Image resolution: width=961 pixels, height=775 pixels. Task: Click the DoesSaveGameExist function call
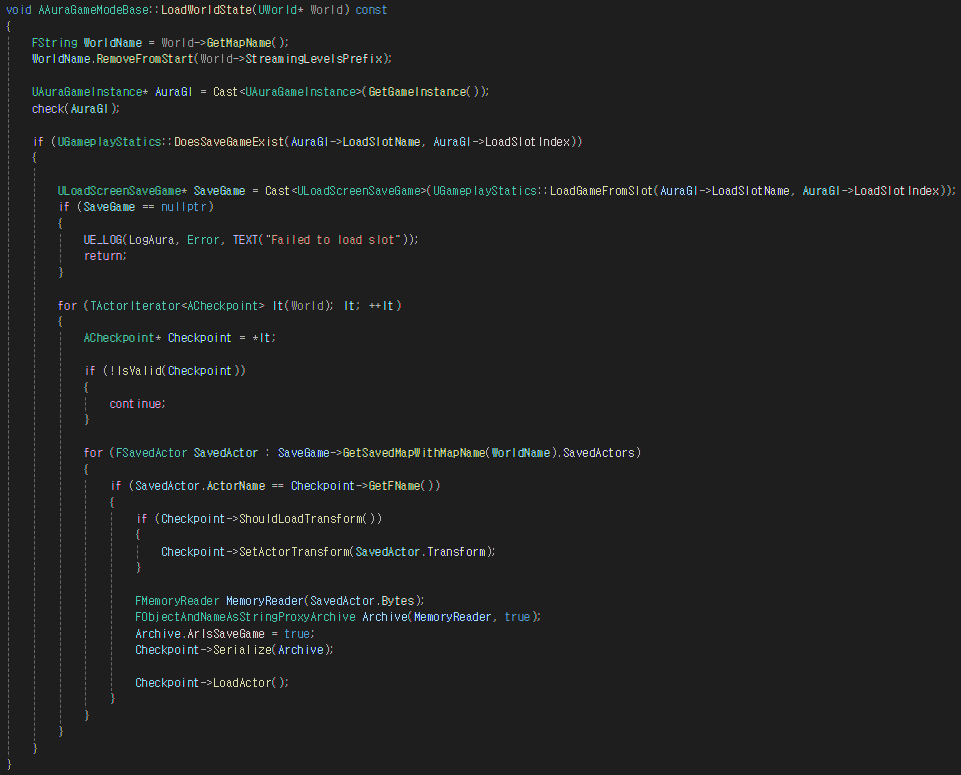(x=229, y=142)
